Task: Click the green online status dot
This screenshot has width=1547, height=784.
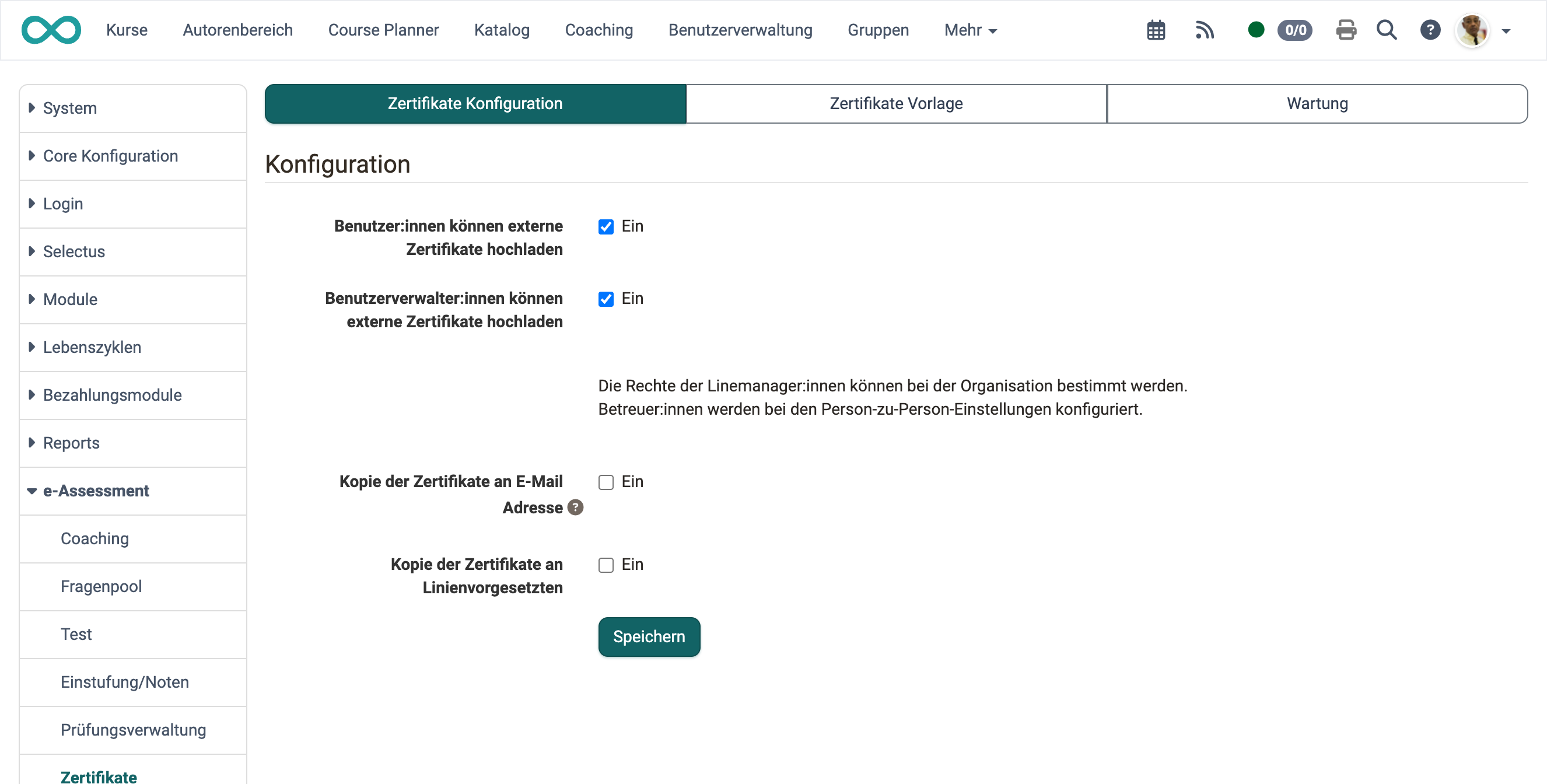Action: [x=1256, y=29]
